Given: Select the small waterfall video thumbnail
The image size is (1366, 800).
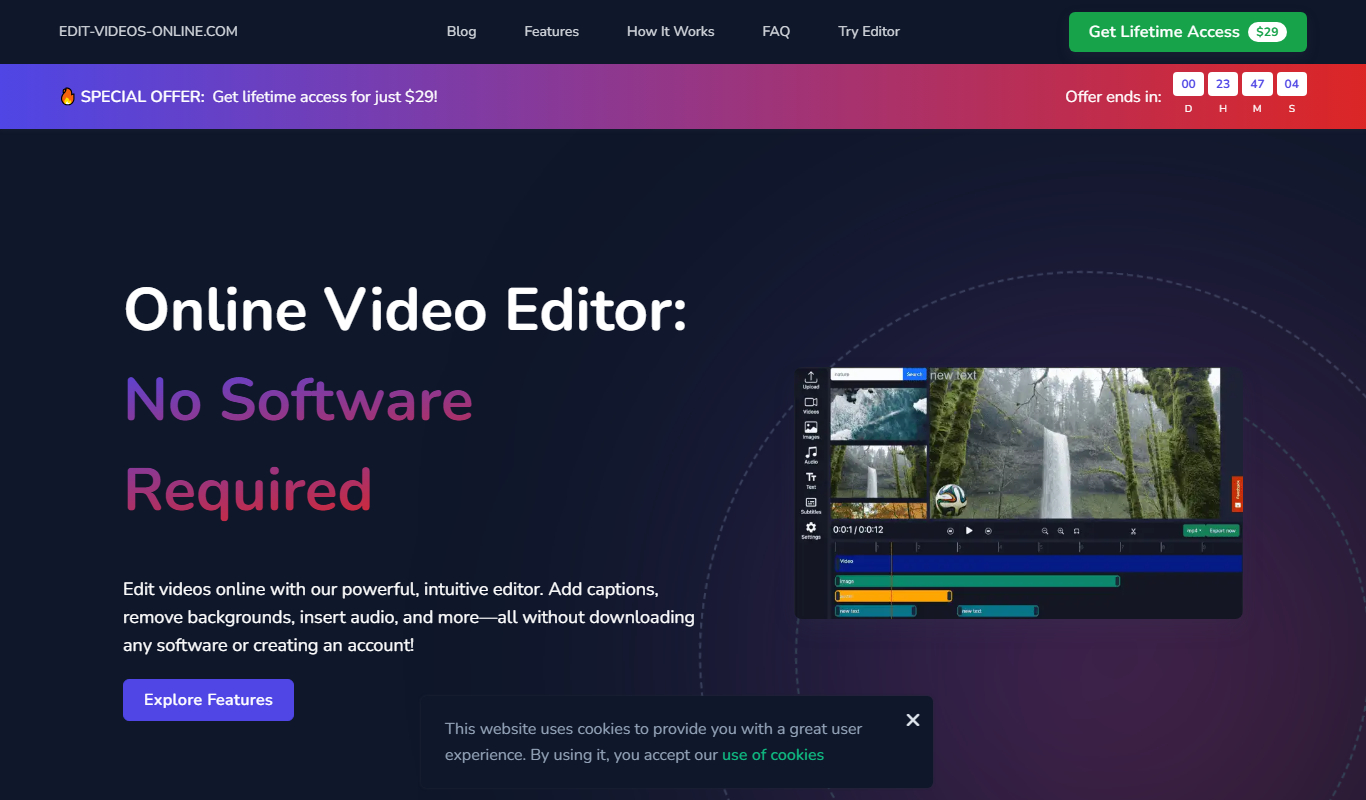Looking at the screenshot, I should click(x=879, y=471).
